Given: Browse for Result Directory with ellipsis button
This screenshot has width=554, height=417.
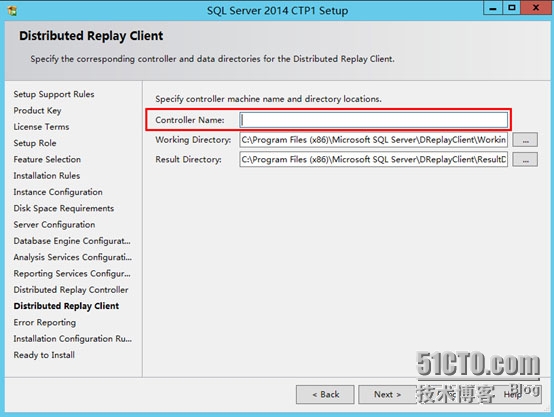Looking at the screenshot, I should 525,159.
